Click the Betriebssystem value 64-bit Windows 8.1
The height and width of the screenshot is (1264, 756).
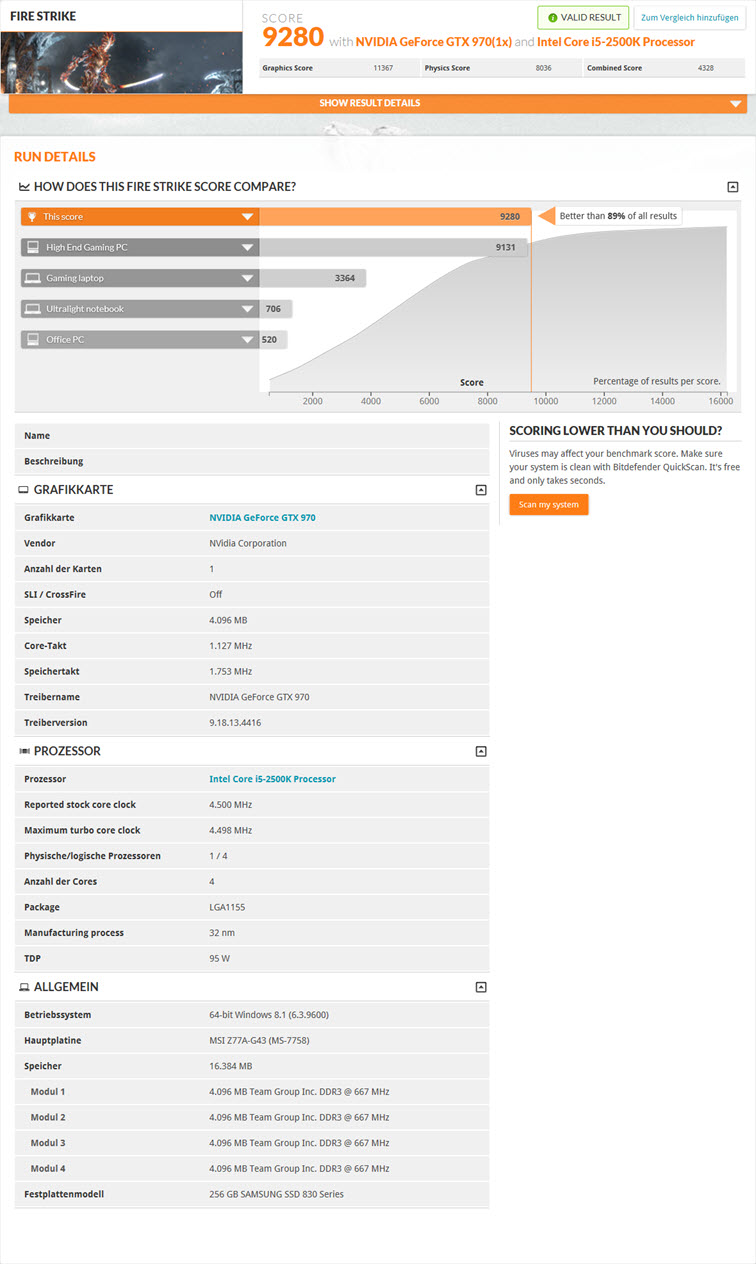[x=269, y=1015]
